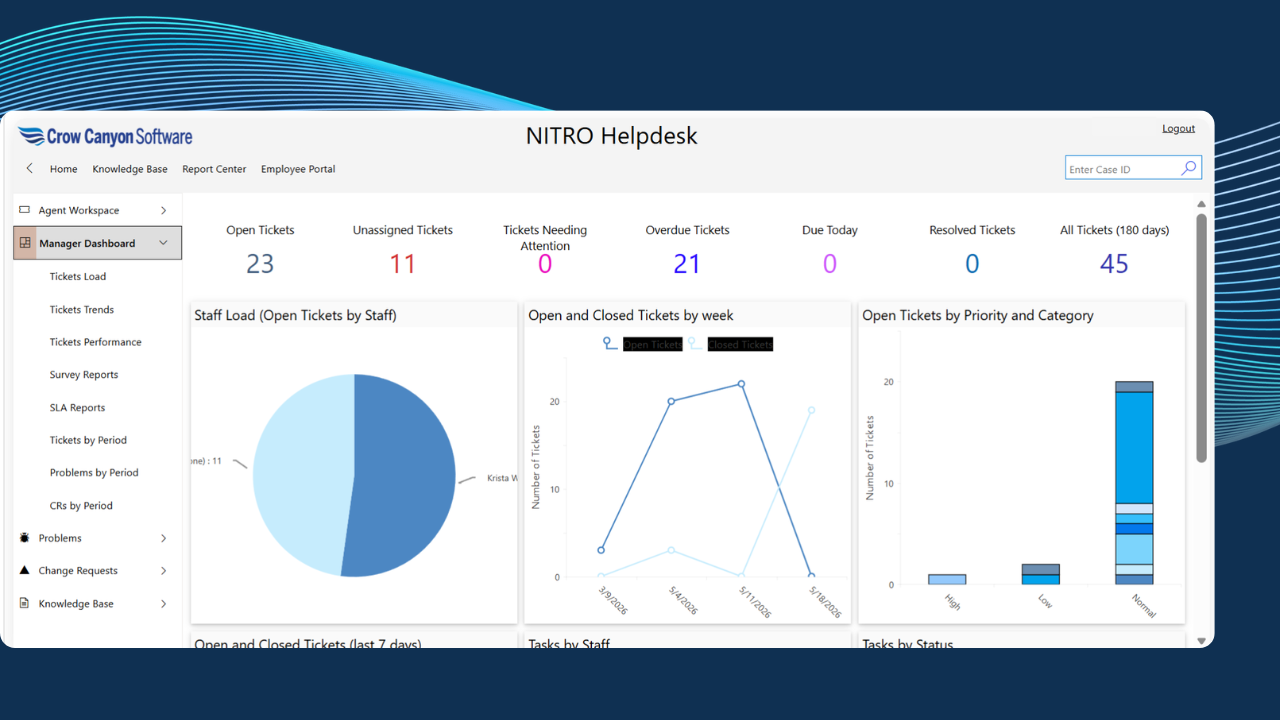Expand the Change Requests chevron

164,571
